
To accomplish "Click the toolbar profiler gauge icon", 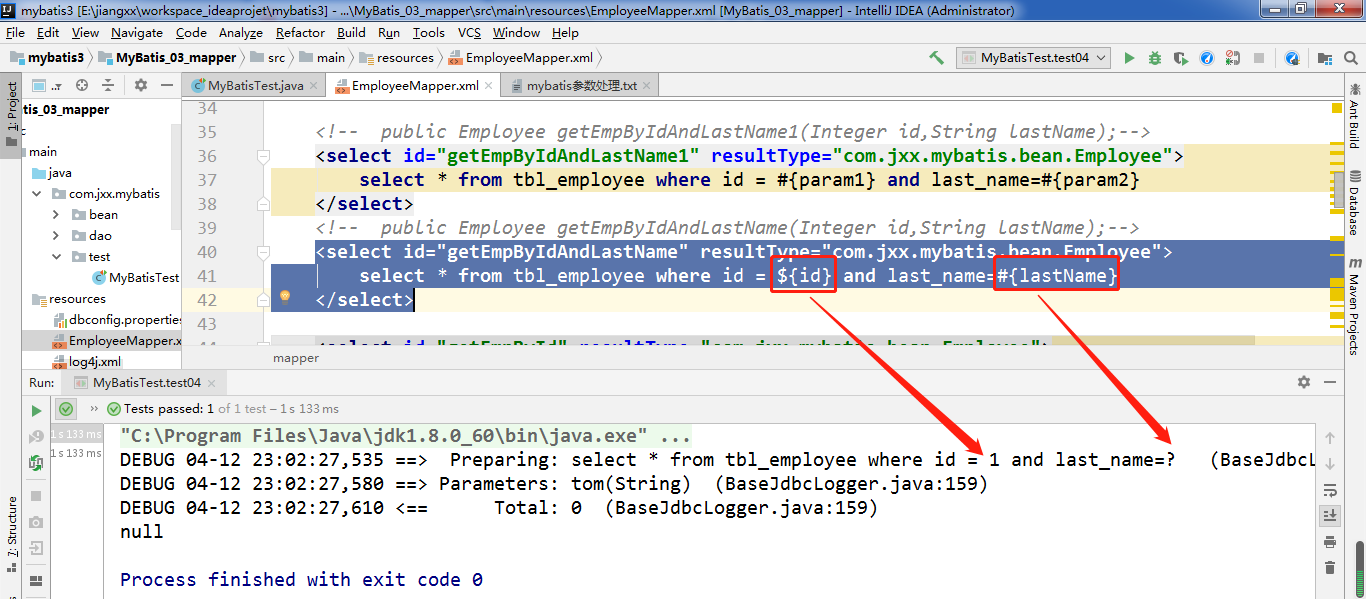I will pos(1207,58).
